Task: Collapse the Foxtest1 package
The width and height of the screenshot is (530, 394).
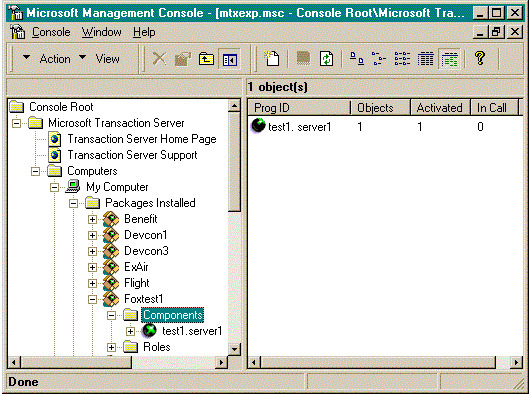Action: [92, 299]
